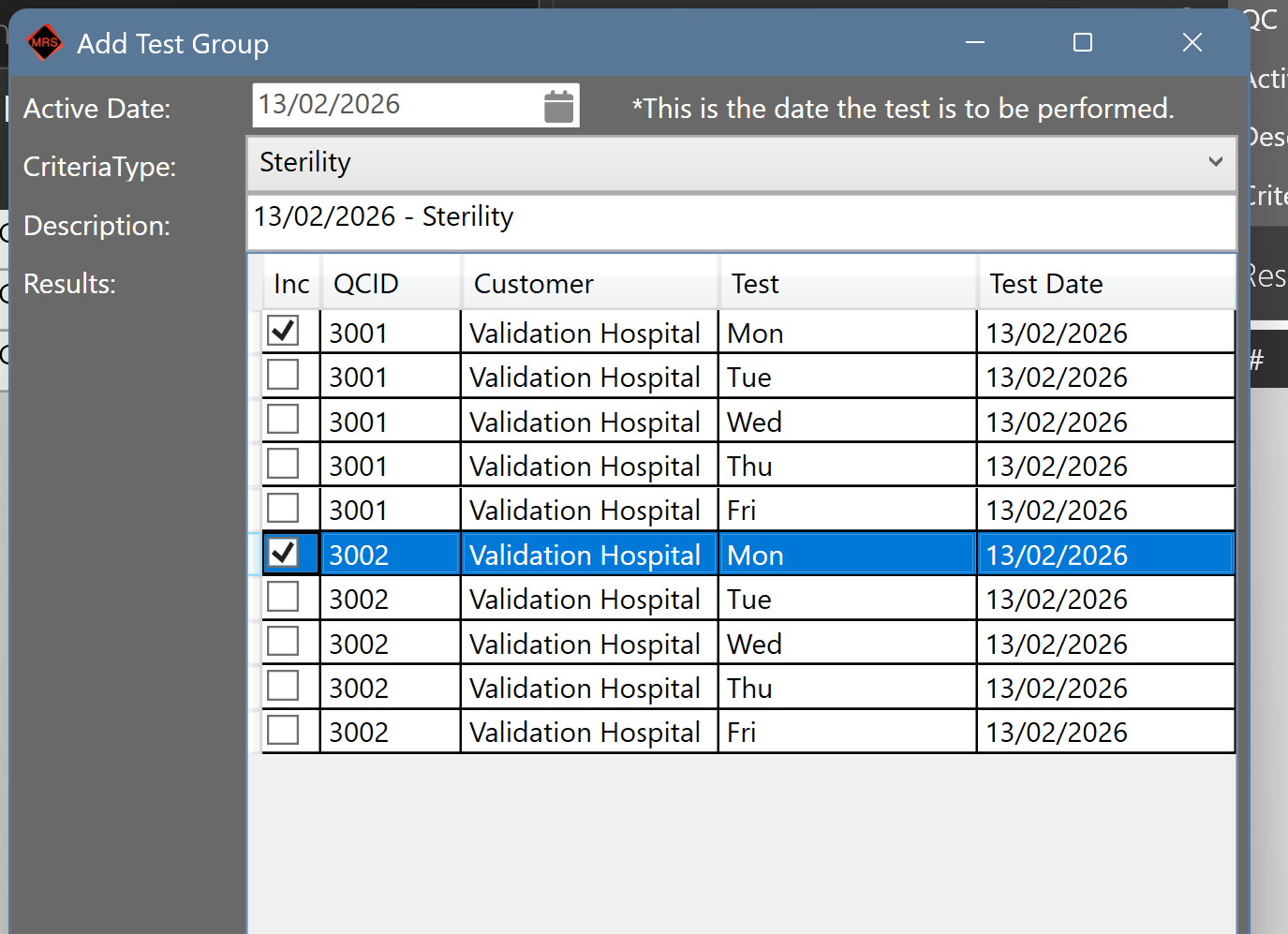Uncheck Inc for 3002 Mon row
Screen dimensions: 1288x934
283,553
